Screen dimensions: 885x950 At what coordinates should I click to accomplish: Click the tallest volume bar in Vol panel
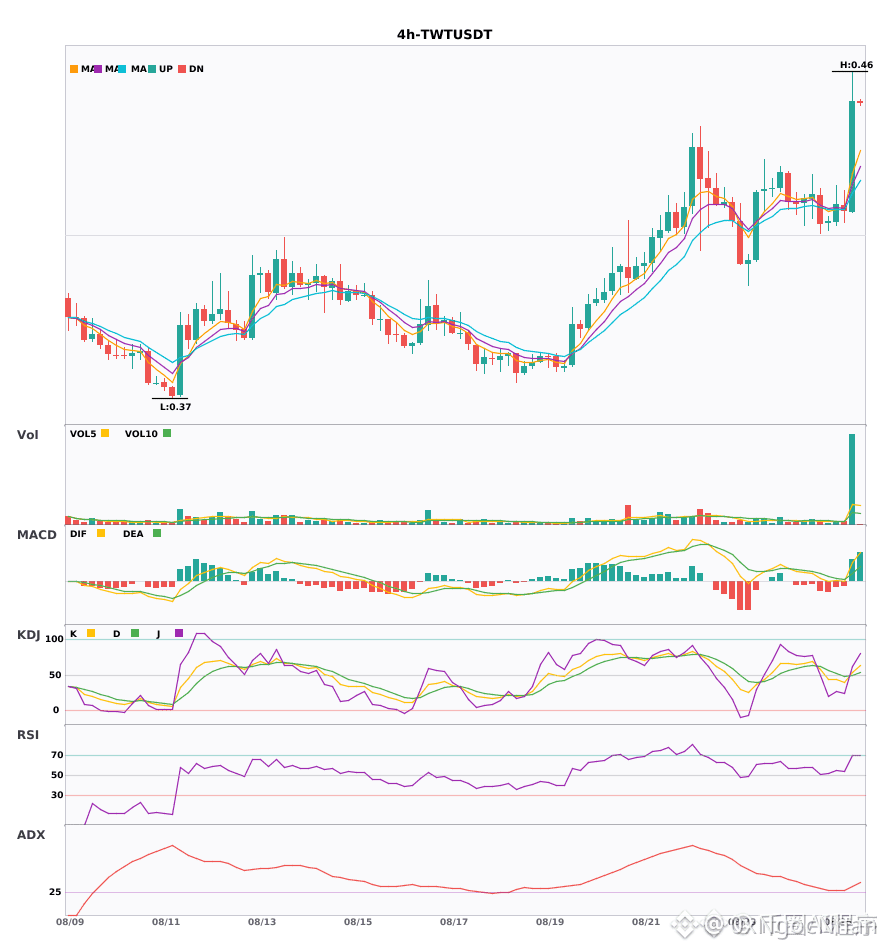pyautogui.click(x=852, y=479)
